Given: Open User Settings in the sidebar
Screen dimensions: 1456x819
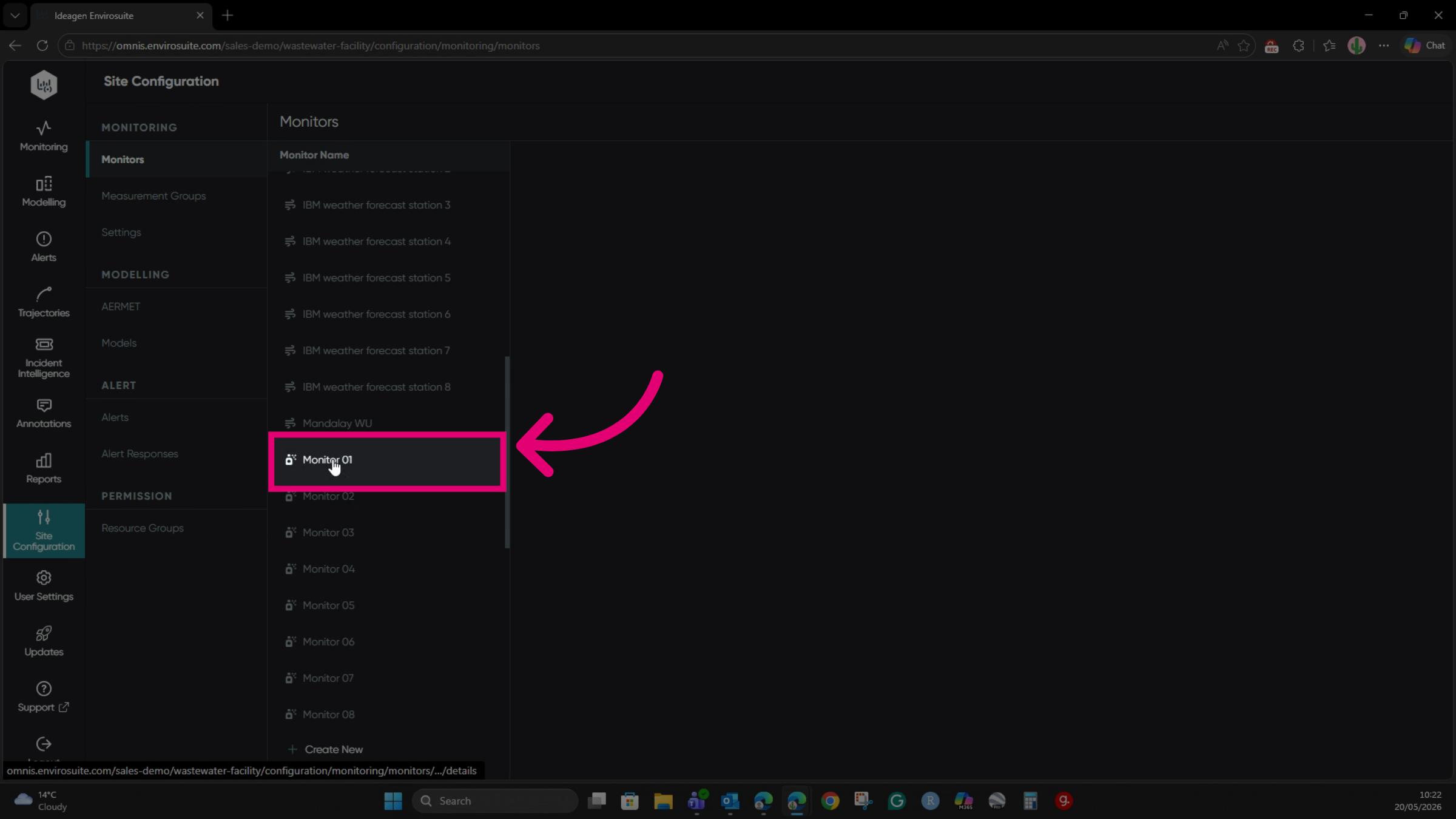Looking at the screenshot, I should click(x=44, y=586).
